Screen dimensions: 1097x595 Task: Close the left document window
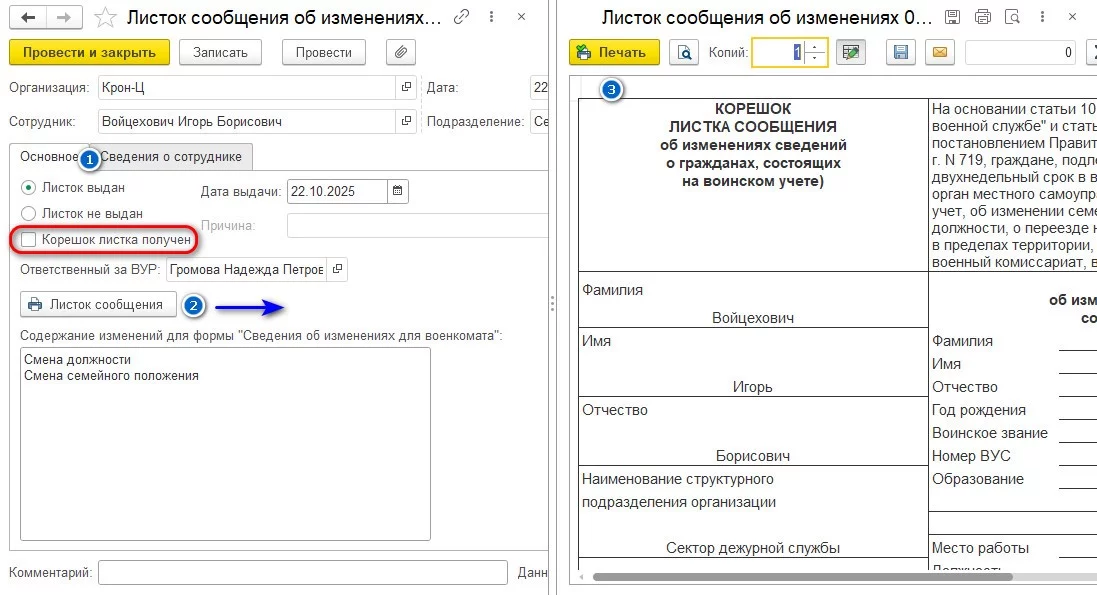pos(521,17)
